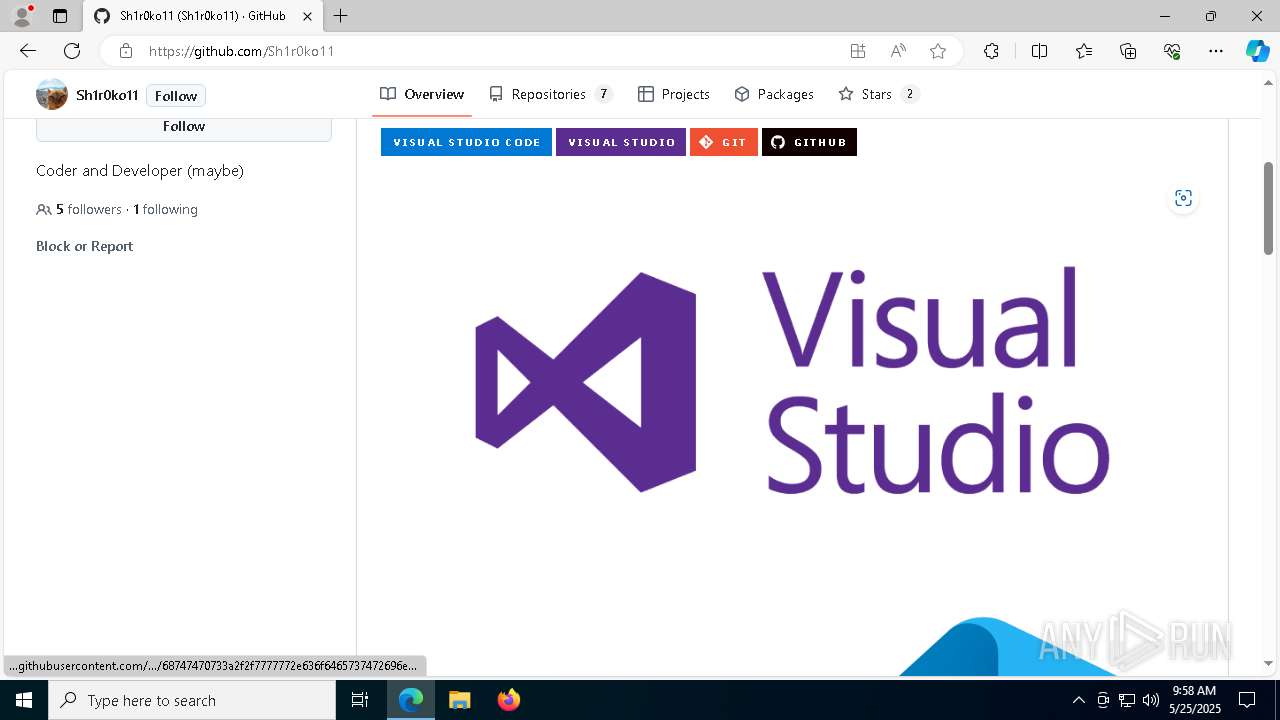This screenshot has height=720, width=1280.
Task: Open the network tray icon
Action: (x=1127, y=700)
